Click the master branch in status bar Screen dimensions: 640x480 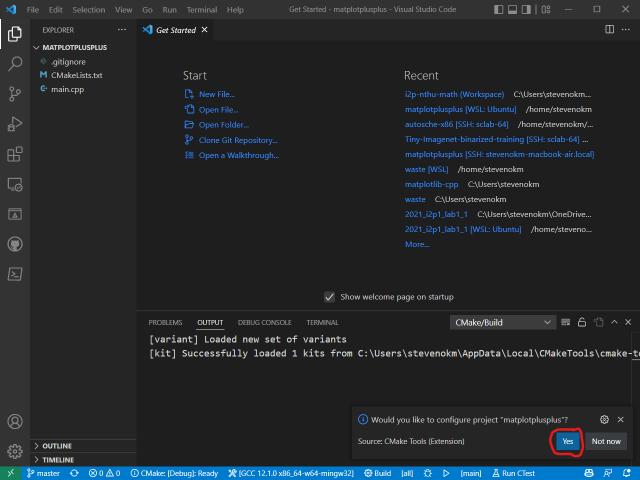[43, 473]
